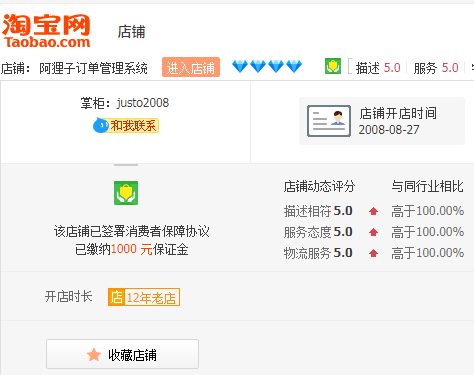474x375 pixels.
Task: Click the red up arrow beside 服务态度
Action: point(373,232)
